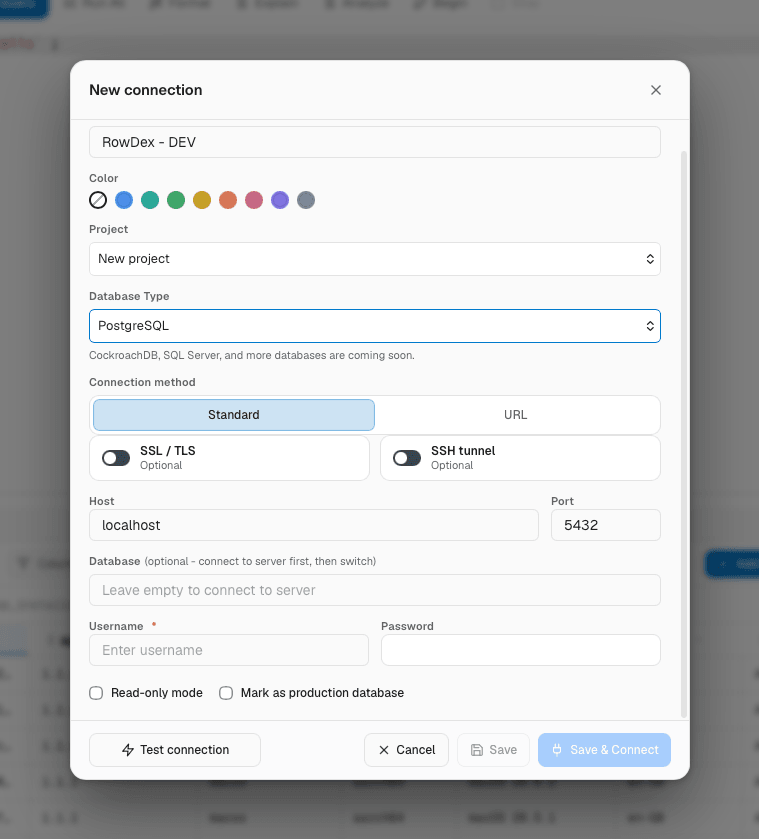Select the no-color swatch option

[x=98, y=200]
